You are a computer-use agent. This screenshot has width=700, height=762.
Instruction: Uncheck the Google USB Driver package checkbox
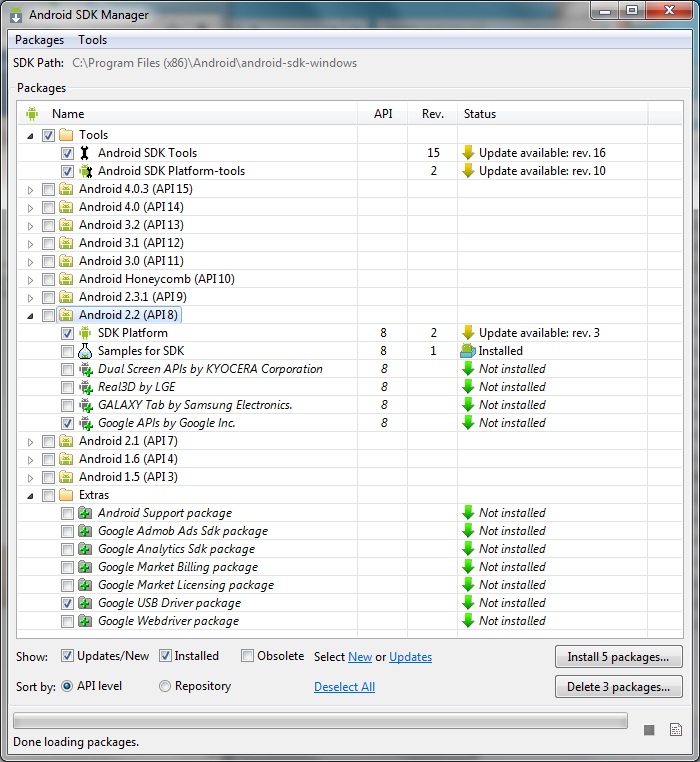67,603
